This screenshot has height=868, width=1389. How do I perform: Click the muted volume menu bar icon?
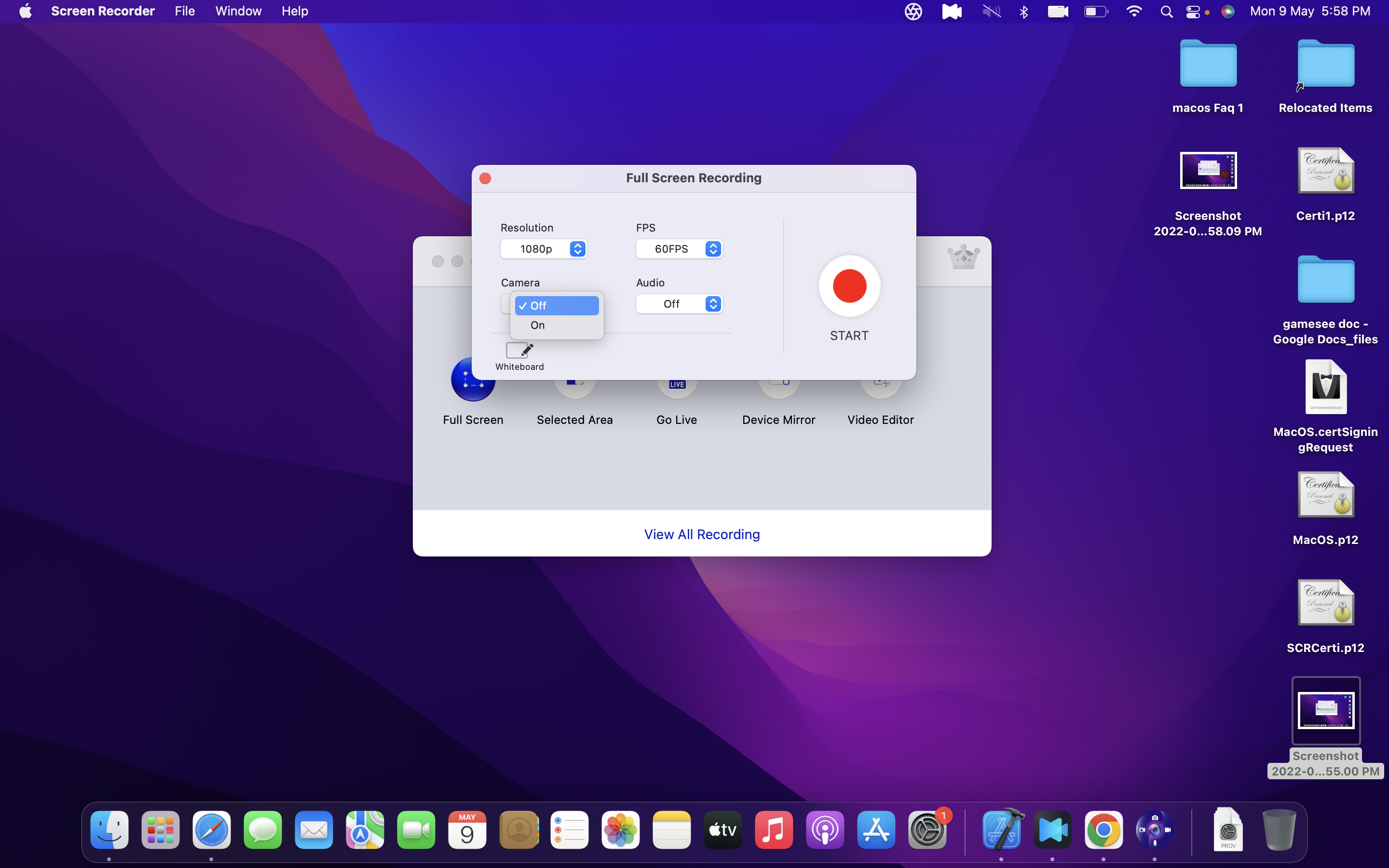[991, 12]
